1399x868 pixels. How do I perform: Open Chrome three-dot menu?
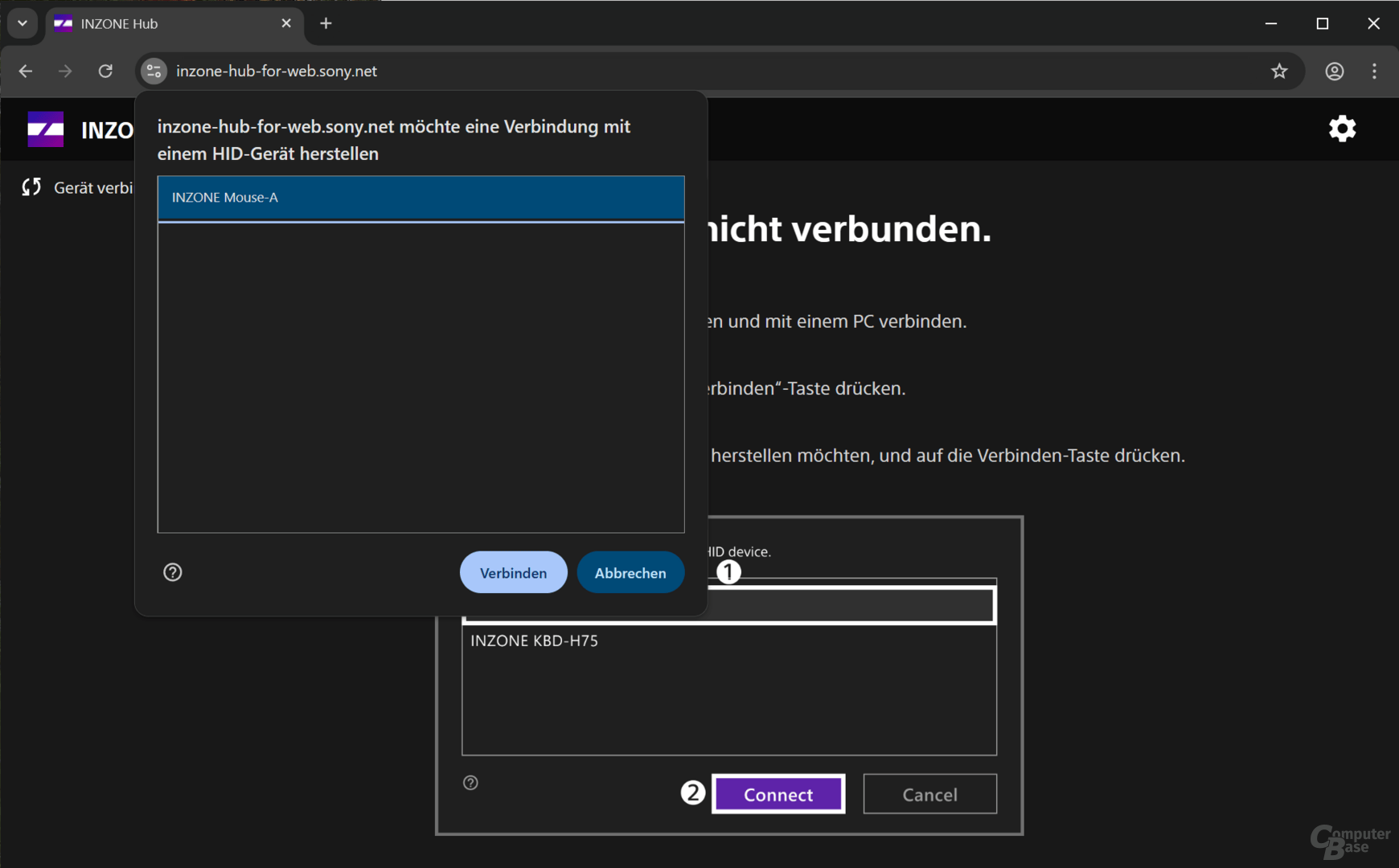(x=1375, y=72)
